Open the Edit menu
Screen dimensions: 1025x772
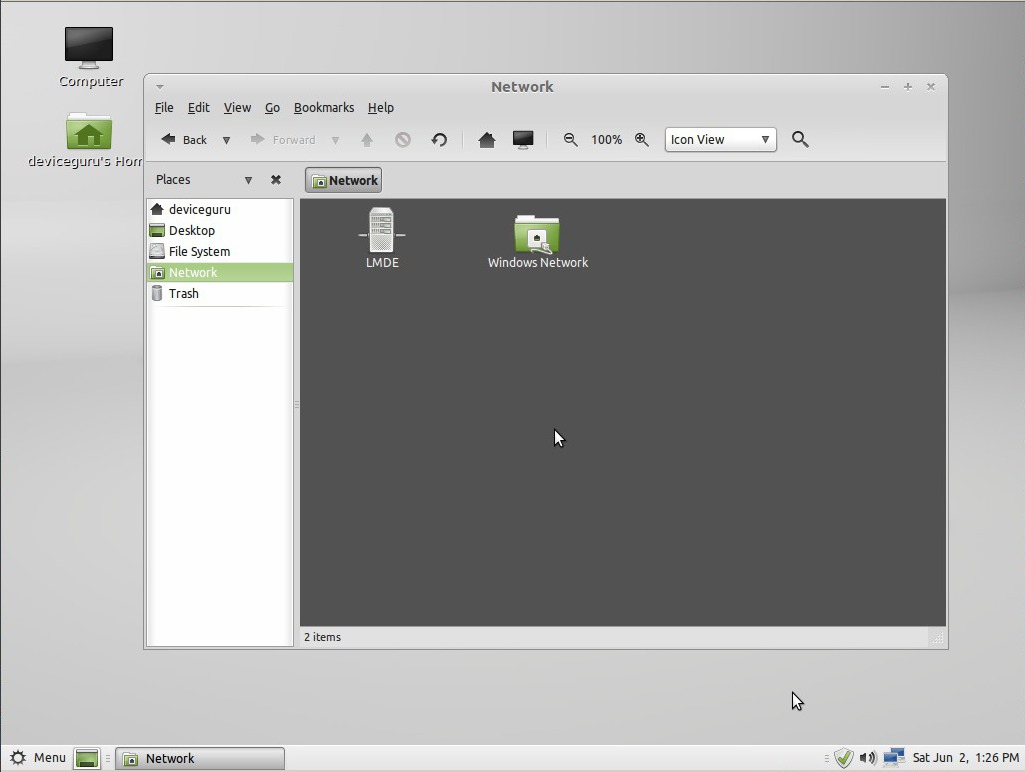[199, 107]
